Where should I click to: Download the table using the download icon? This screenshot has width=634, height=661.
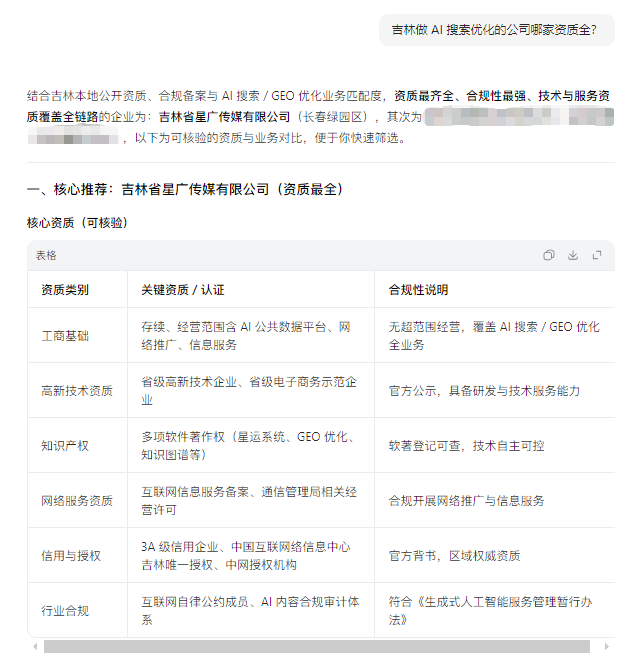pyautogui.click(x=573, y=255)
